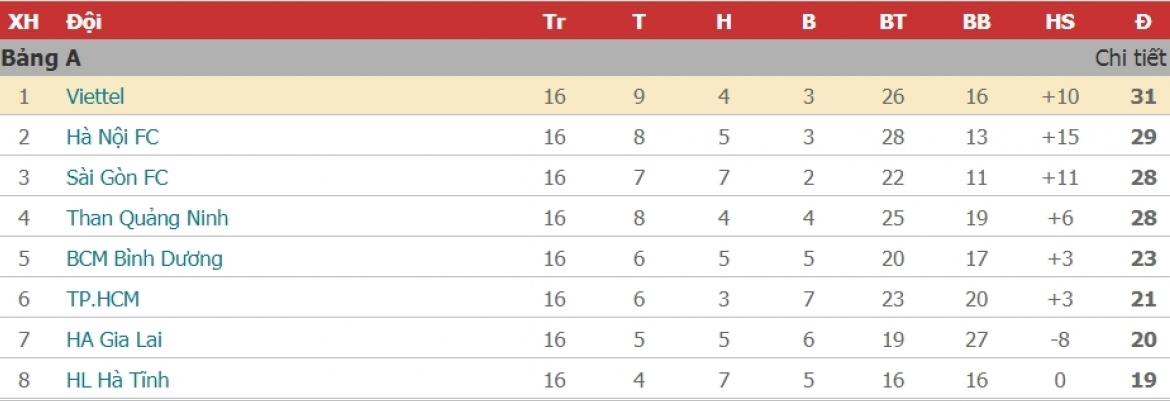Click the Tr matches-played column header
The image size is (1170, 401).
pos(554,22)
